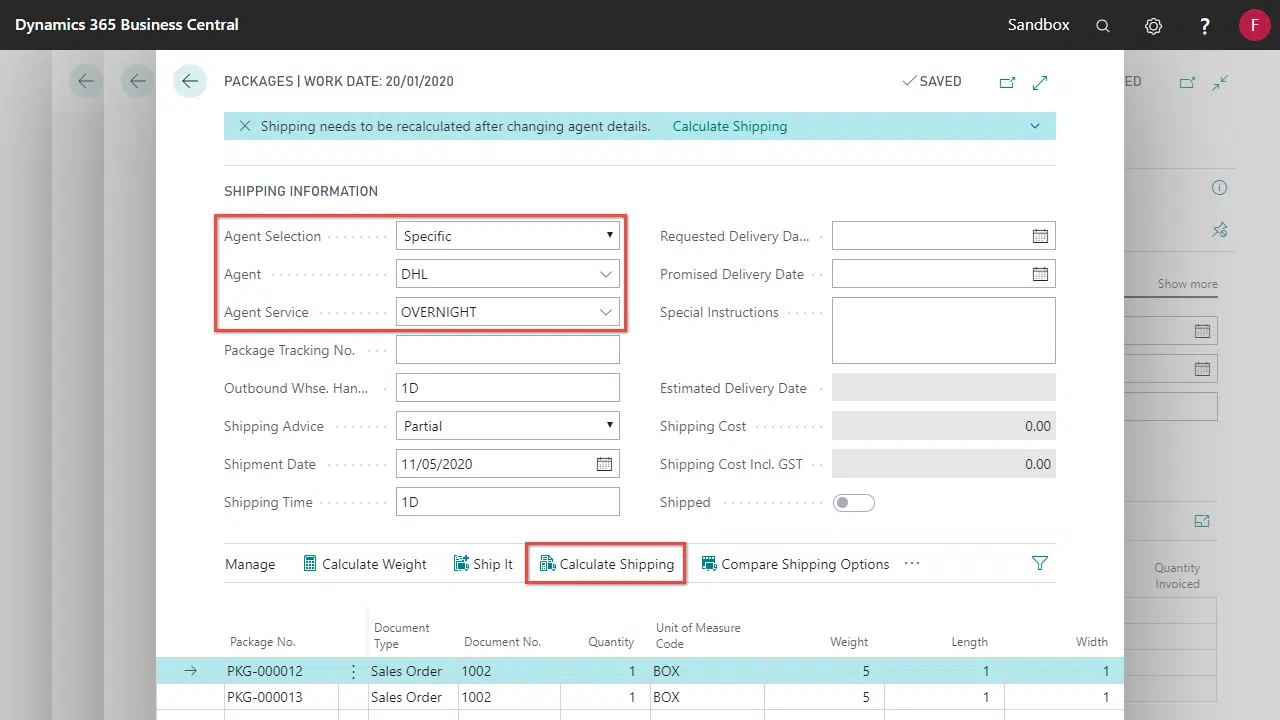Open the Agent Service OVERNIGHT dropdown
Viewport: 1280px width, 720px height.
(x=606, y=312)
